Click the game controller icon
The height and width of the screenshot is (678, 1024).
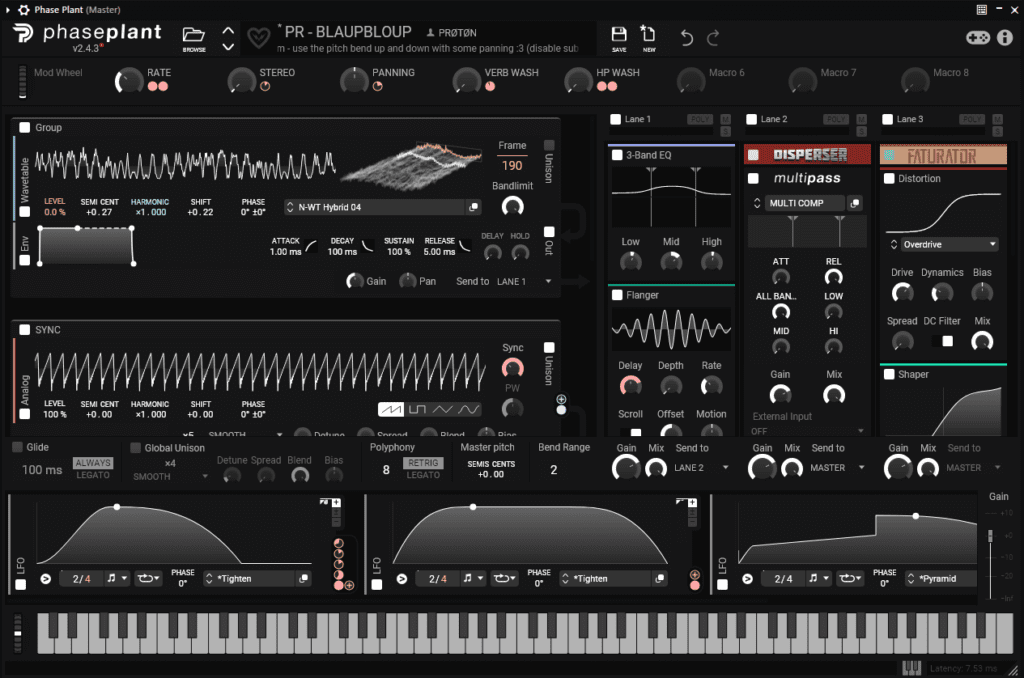point(976,38)
